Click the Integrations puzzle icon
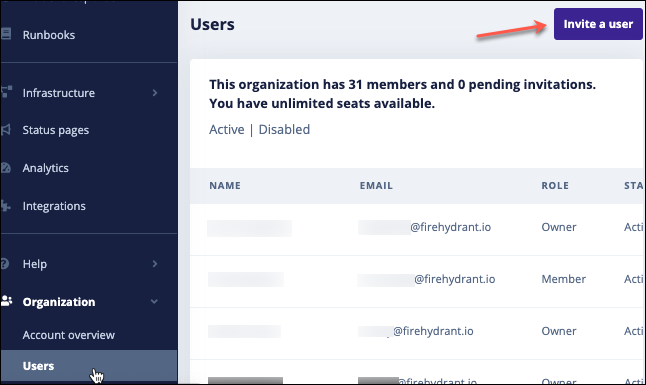Viewport: 646px width, 385px height. pos(6,205)
